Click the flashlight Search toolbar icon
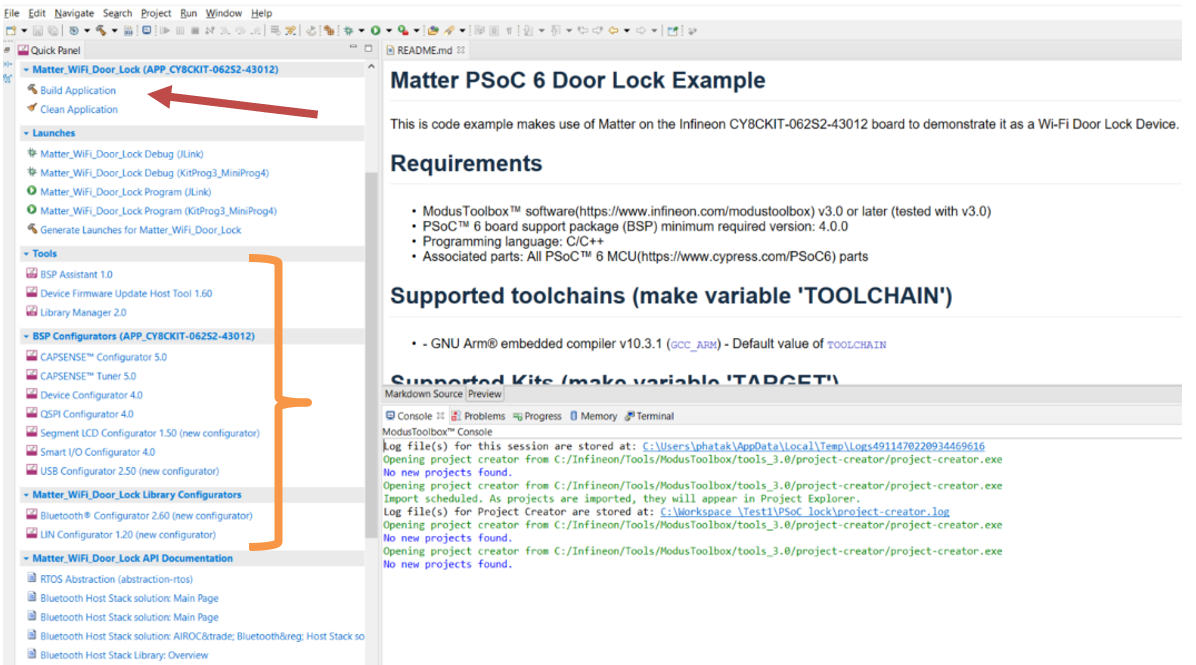Image resolution: width=1196 pixels, height=665 pixels. (x=450, y=31)
